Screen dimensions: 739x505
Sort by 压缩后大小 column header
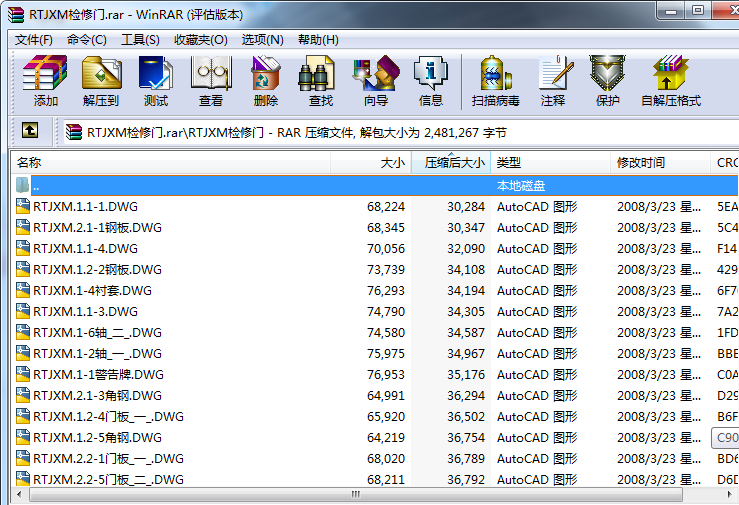(x=451, y=163)
